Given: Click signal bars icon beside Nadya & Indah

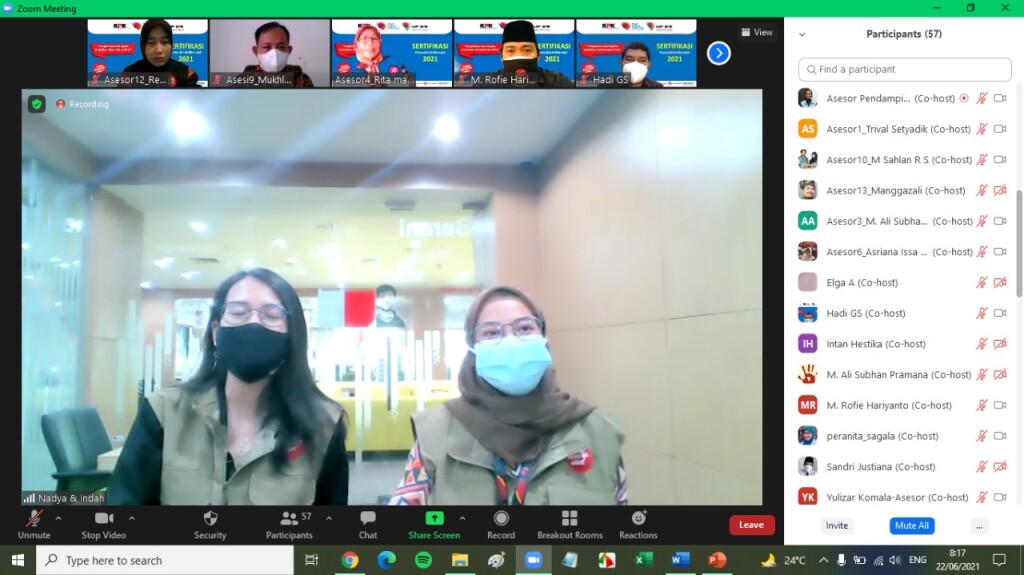Looking at the screenshot, I should click(x=29, y=498).
